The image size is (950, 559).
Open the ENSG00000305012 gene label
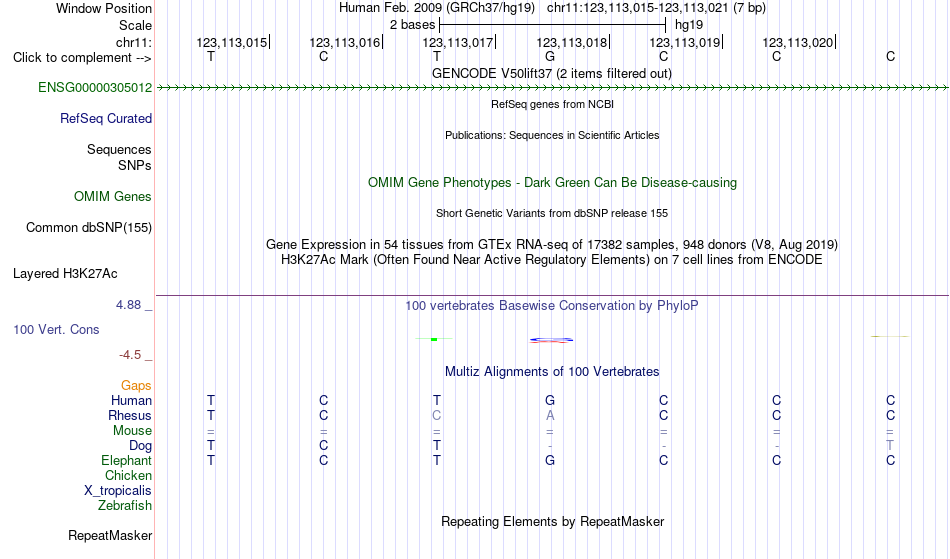point(95,88)
